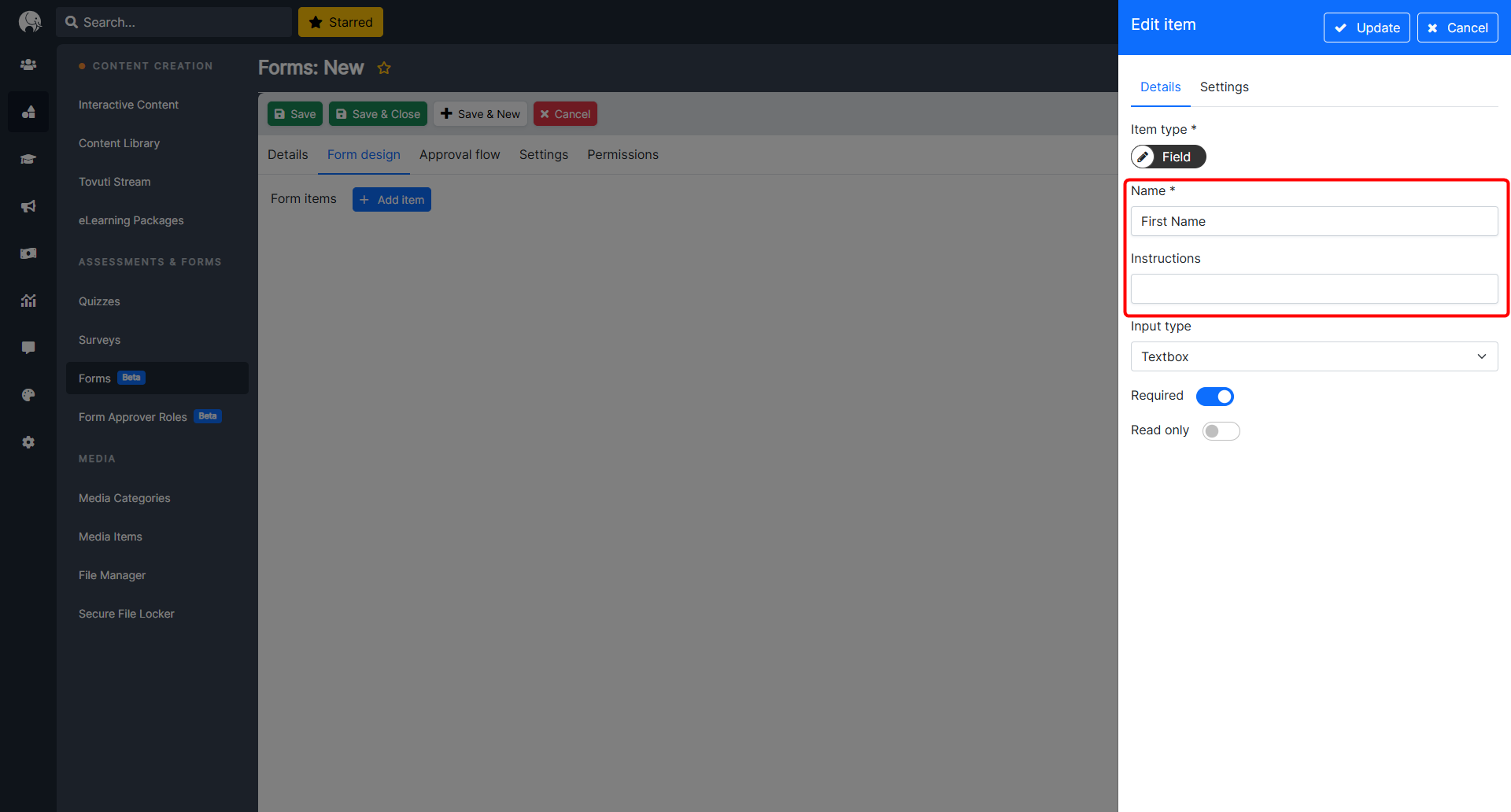Open the users group sidebar icon
Screen dimensions: 1511x812
[28, 65]
